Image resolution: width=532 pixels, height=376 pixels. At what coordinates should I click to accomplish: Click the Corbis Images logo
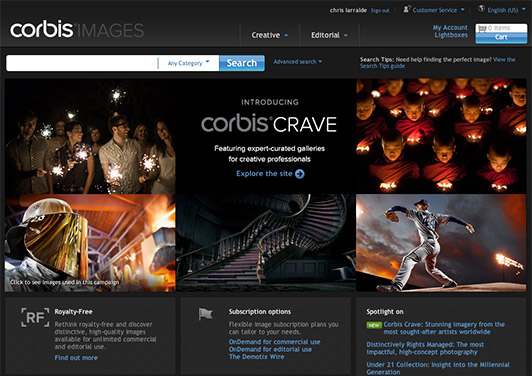tap(77, 30)
